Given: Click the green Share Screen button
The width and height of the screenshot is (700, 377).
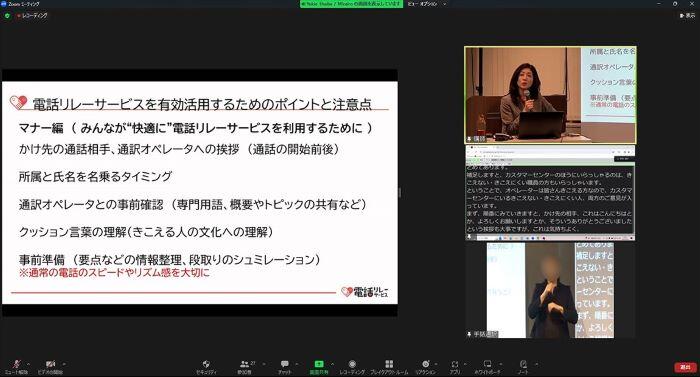Looking at the screenshot, I should (x=319, y=367).
